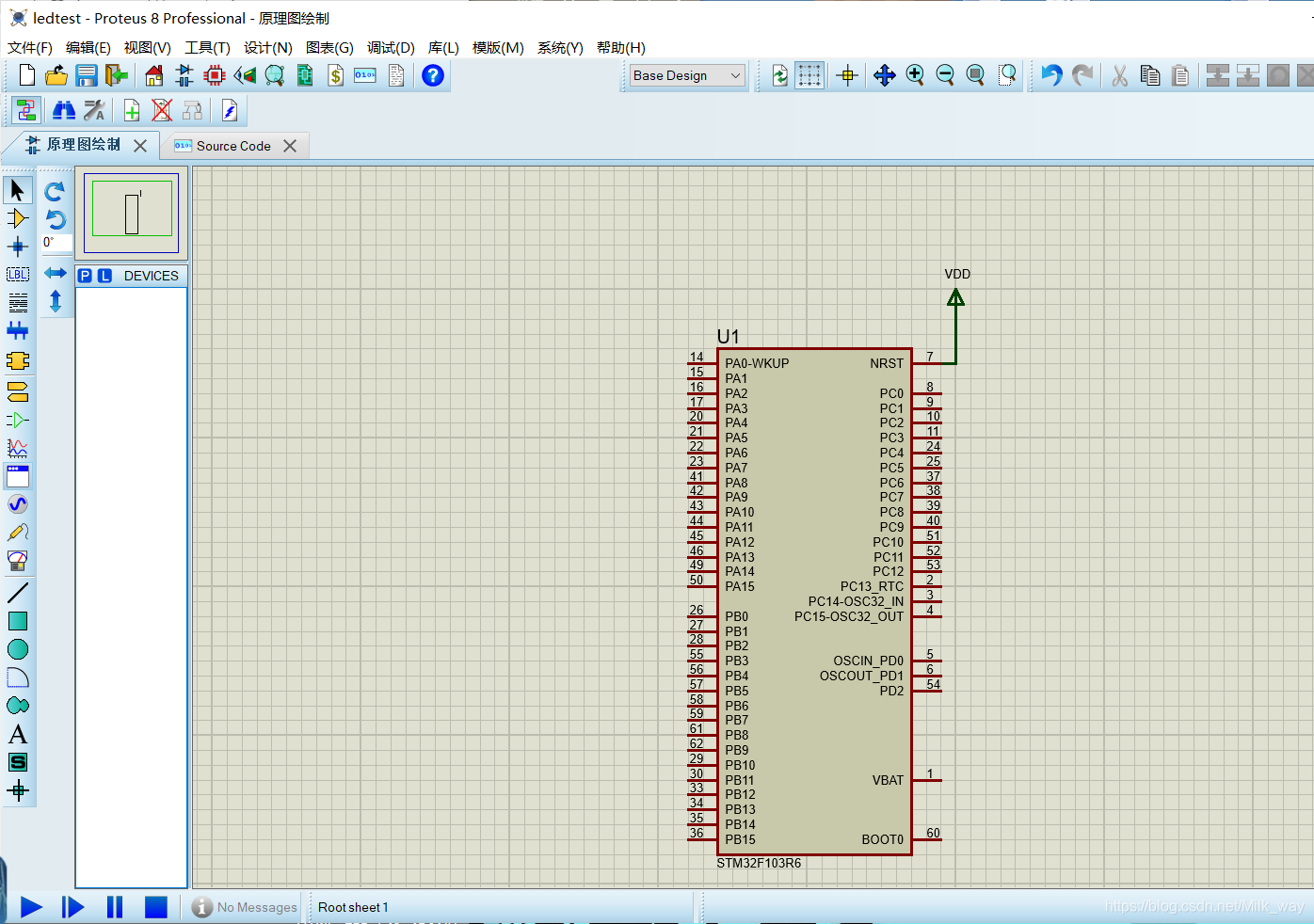
Task: Open the 库(L) menu
Action: click(443, 47)
